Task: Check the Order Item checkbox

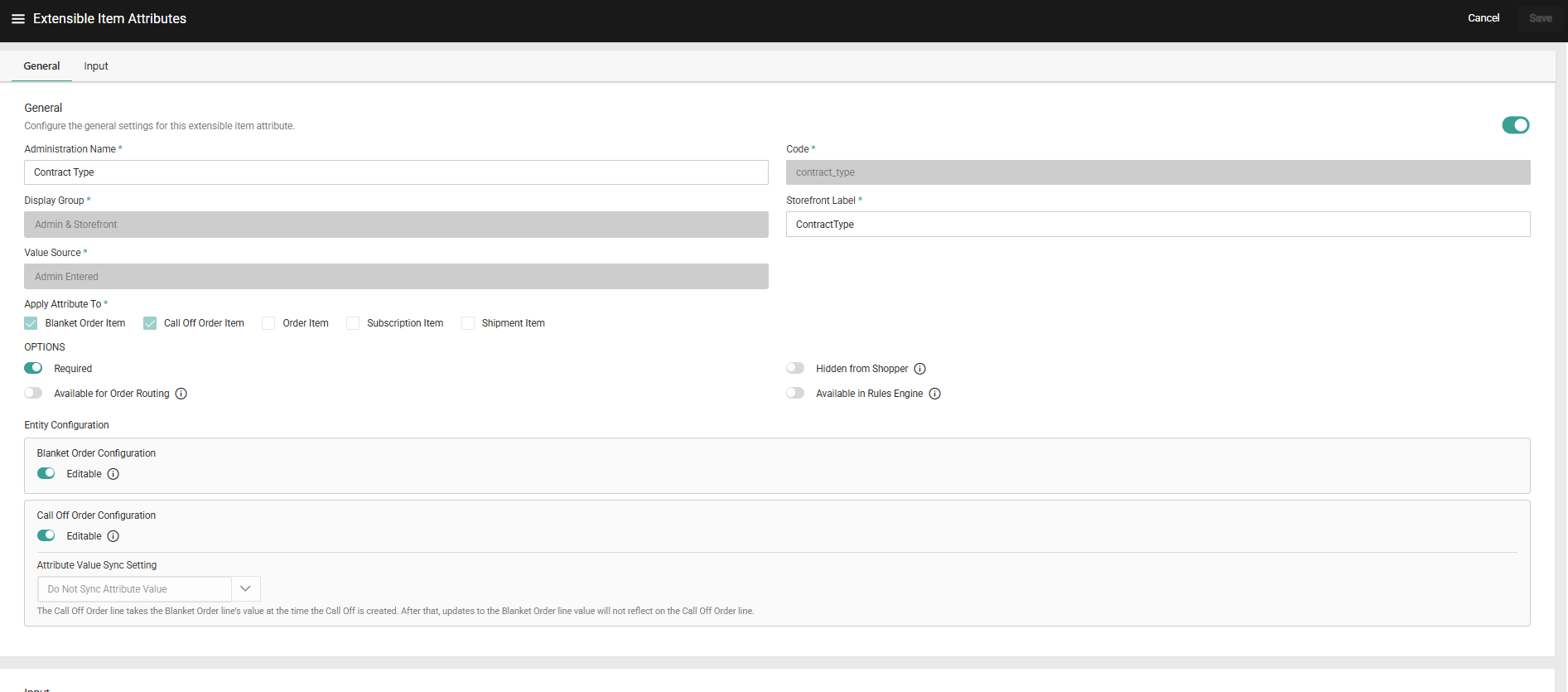Action: pyautogui.click(x=268, y=323)
